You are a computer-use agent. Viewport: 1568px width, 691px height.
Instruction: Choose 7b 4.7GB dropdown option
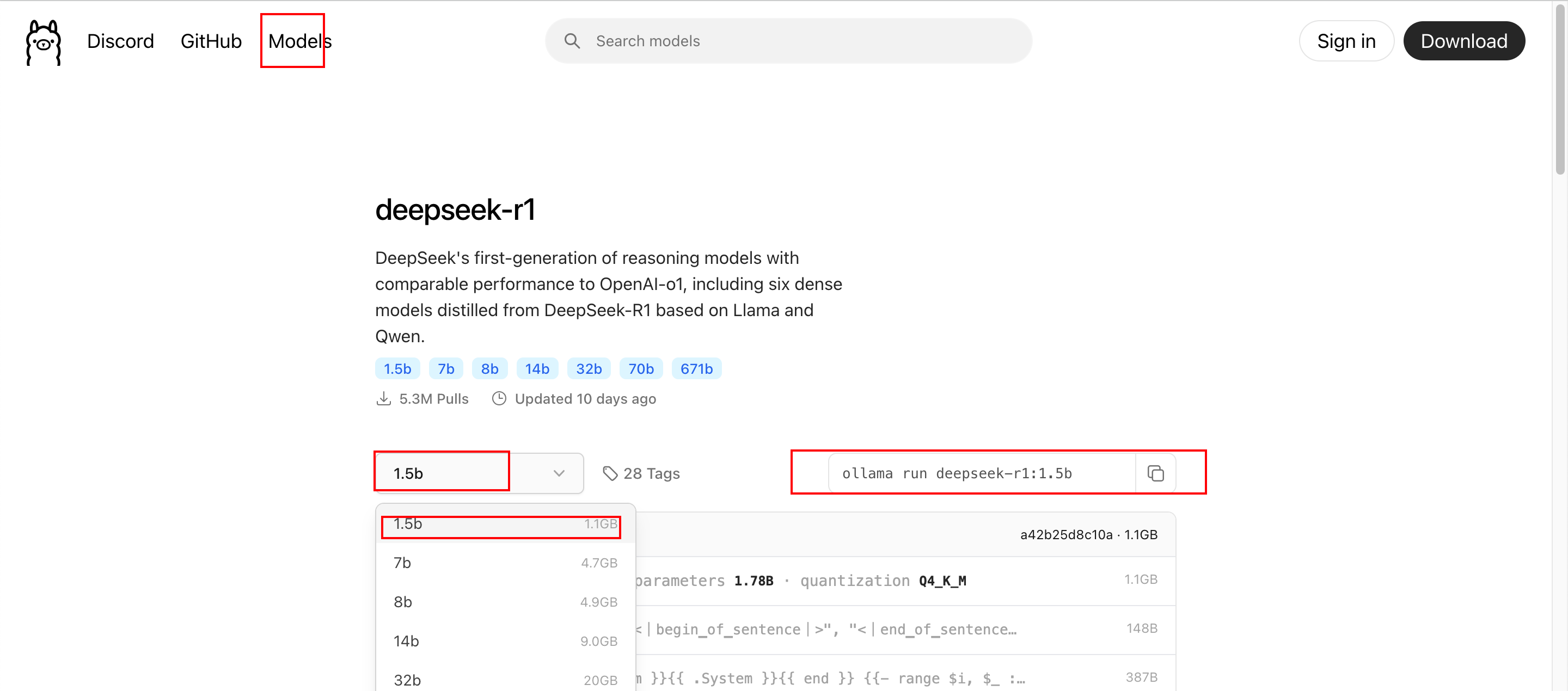point(505,563)
